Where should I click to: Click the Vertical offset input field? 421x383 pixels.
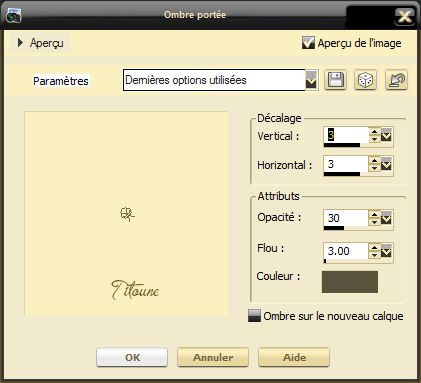pos(346,135)
